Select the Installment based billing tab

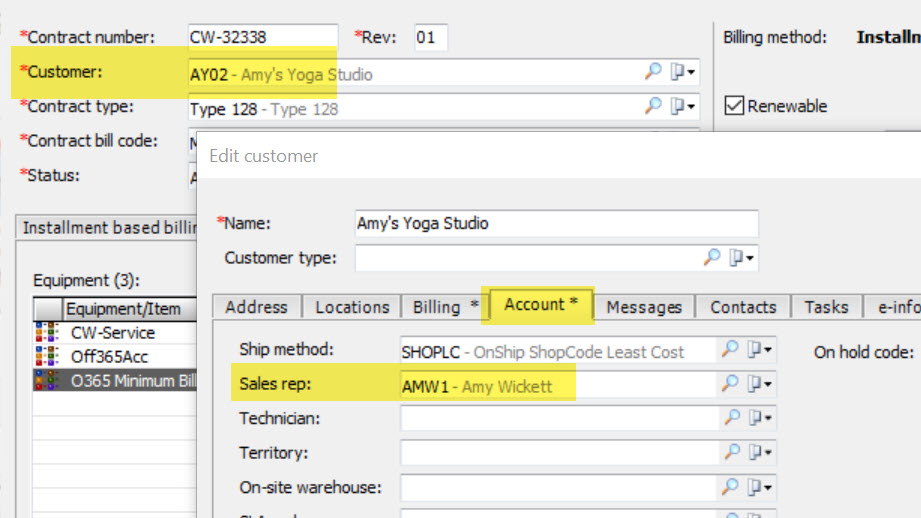pyautogui.click(x=108, y=228)
